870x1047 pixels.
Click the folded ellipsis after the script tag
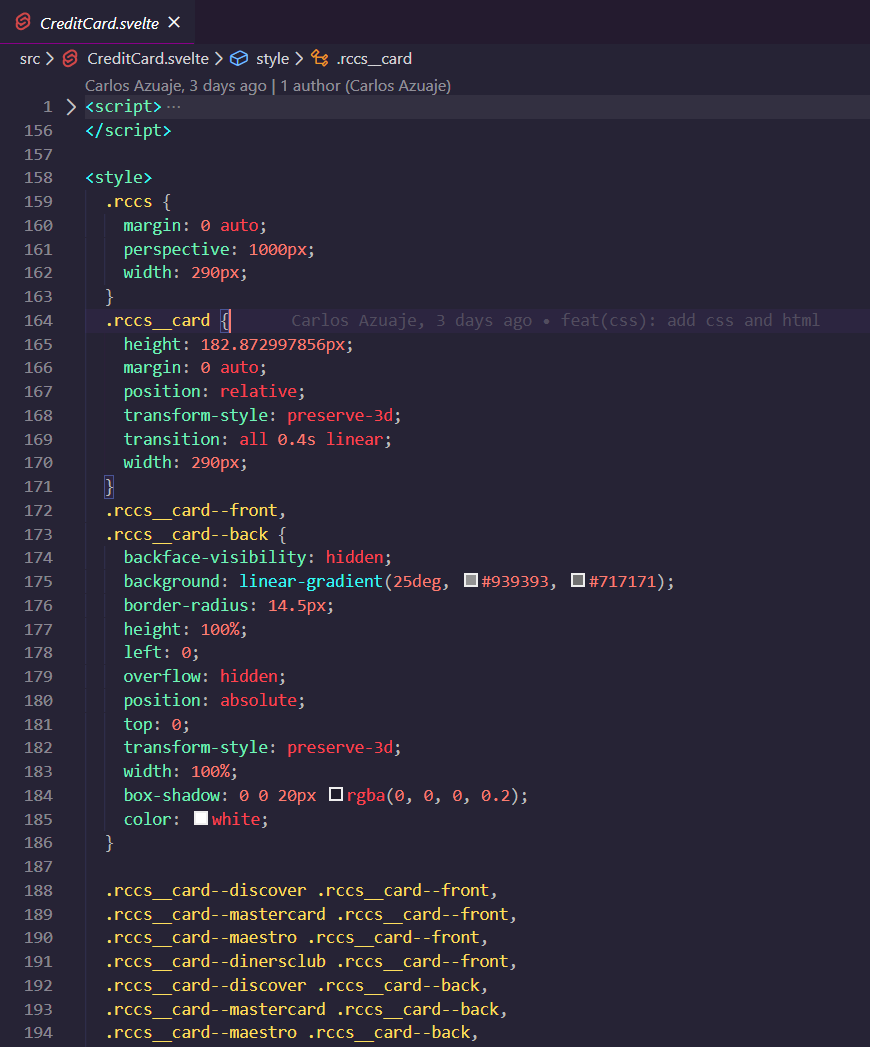(174, 107)
